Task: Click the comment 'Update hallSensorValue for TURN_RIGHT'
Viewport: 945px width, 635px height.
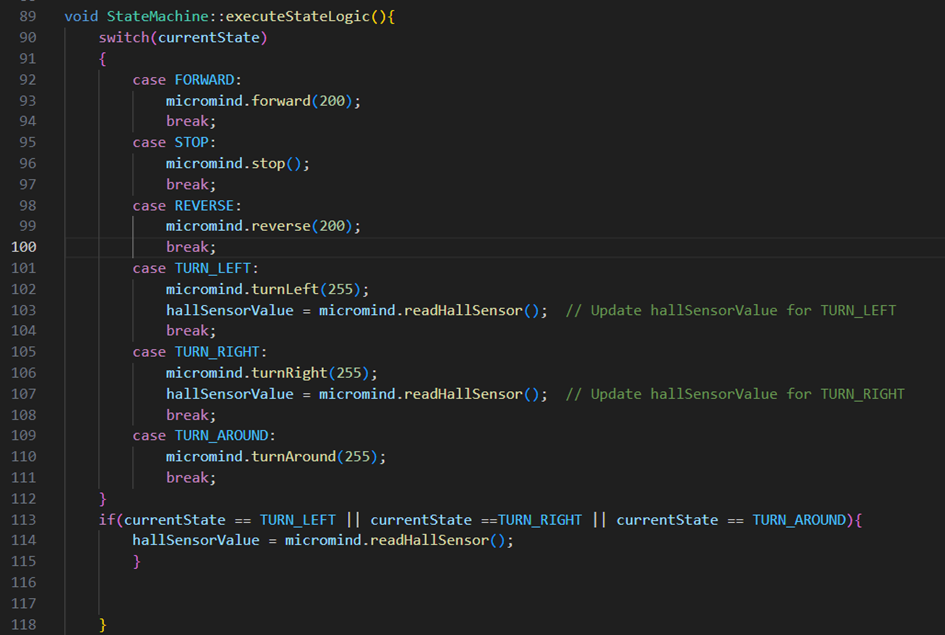Action: pos(747,394)
